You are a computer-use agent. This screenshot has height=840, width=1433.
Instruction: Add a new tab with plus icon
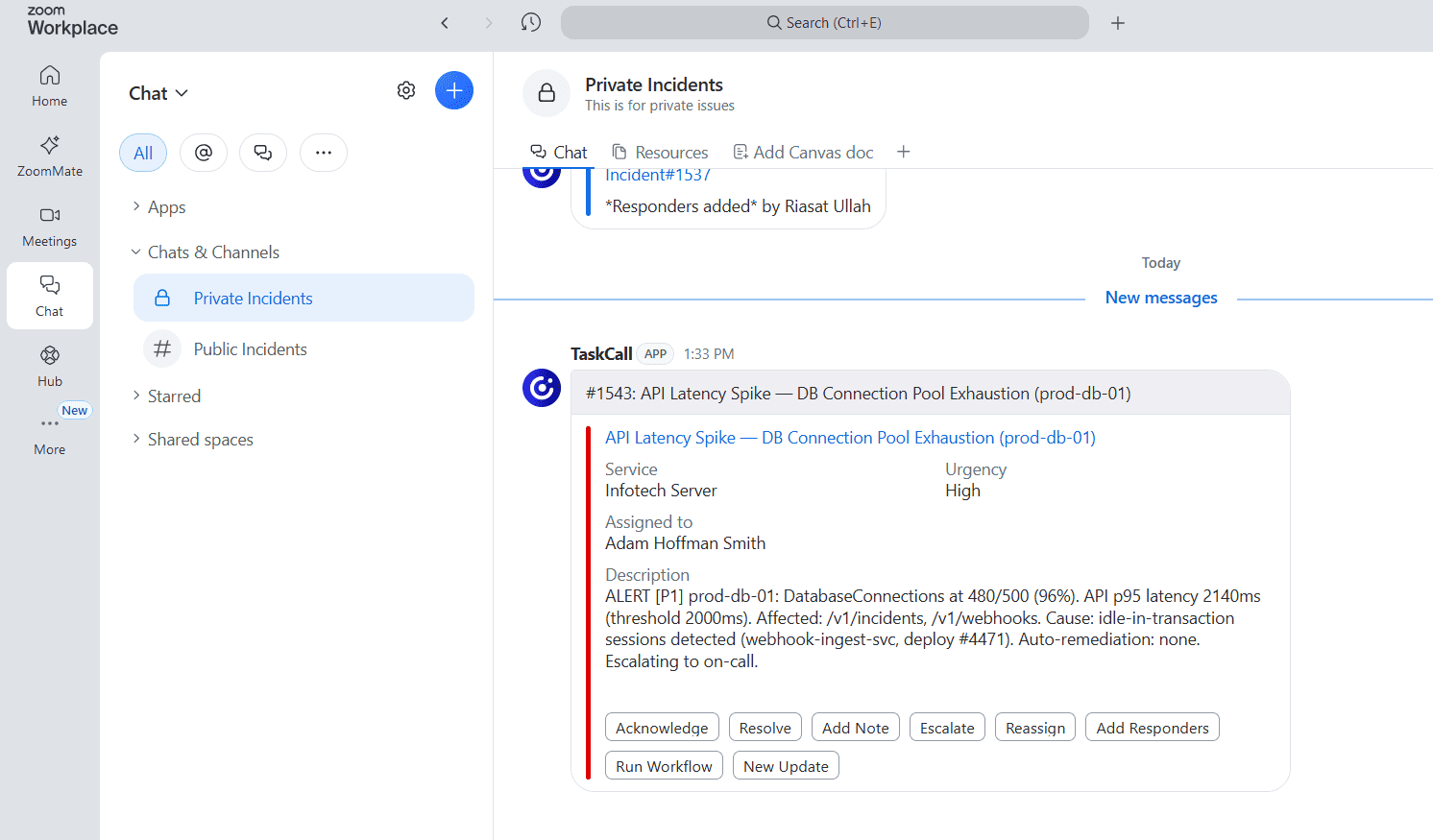[x=903, y=152]
